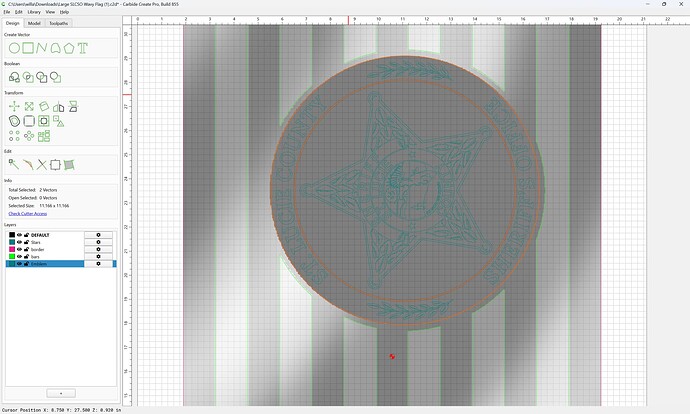Screen dimensions: 690x414
Task: Select the Polyline tool
Action: [x=41, y=48]
